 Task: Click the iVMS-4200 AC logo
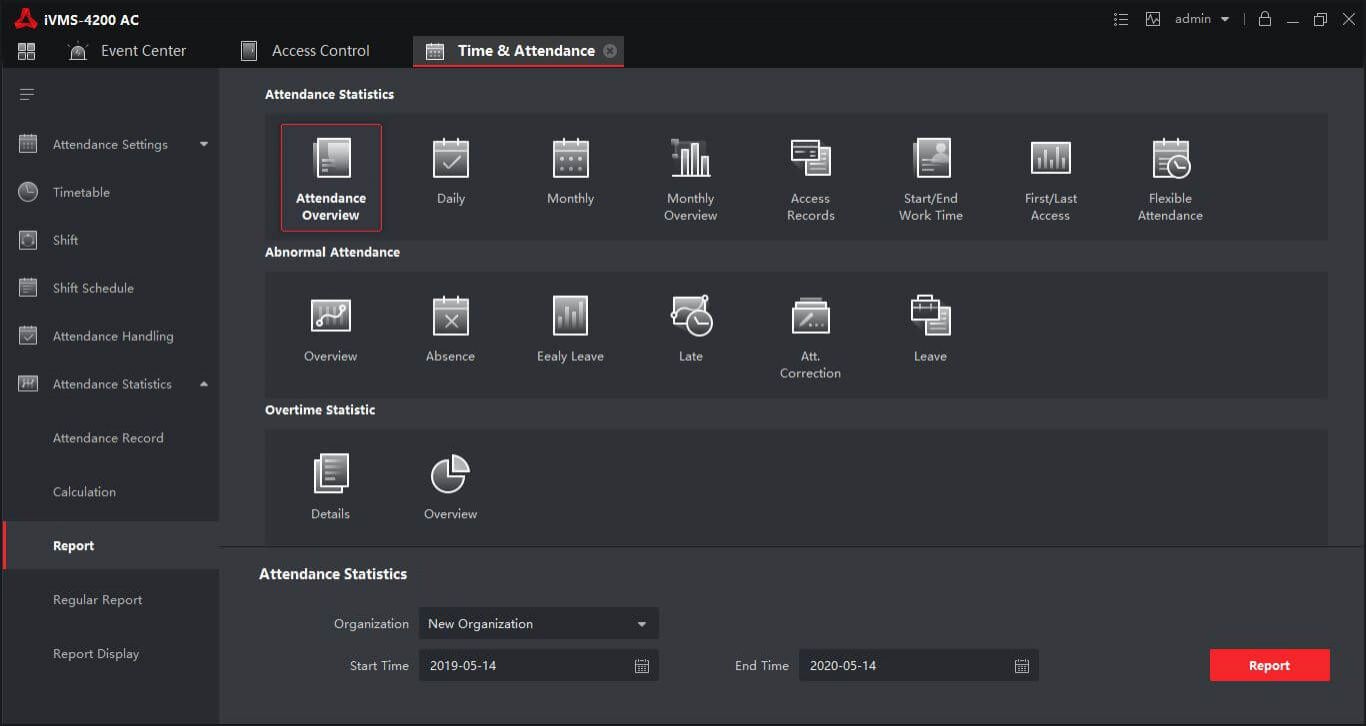[x=25, y=19]
